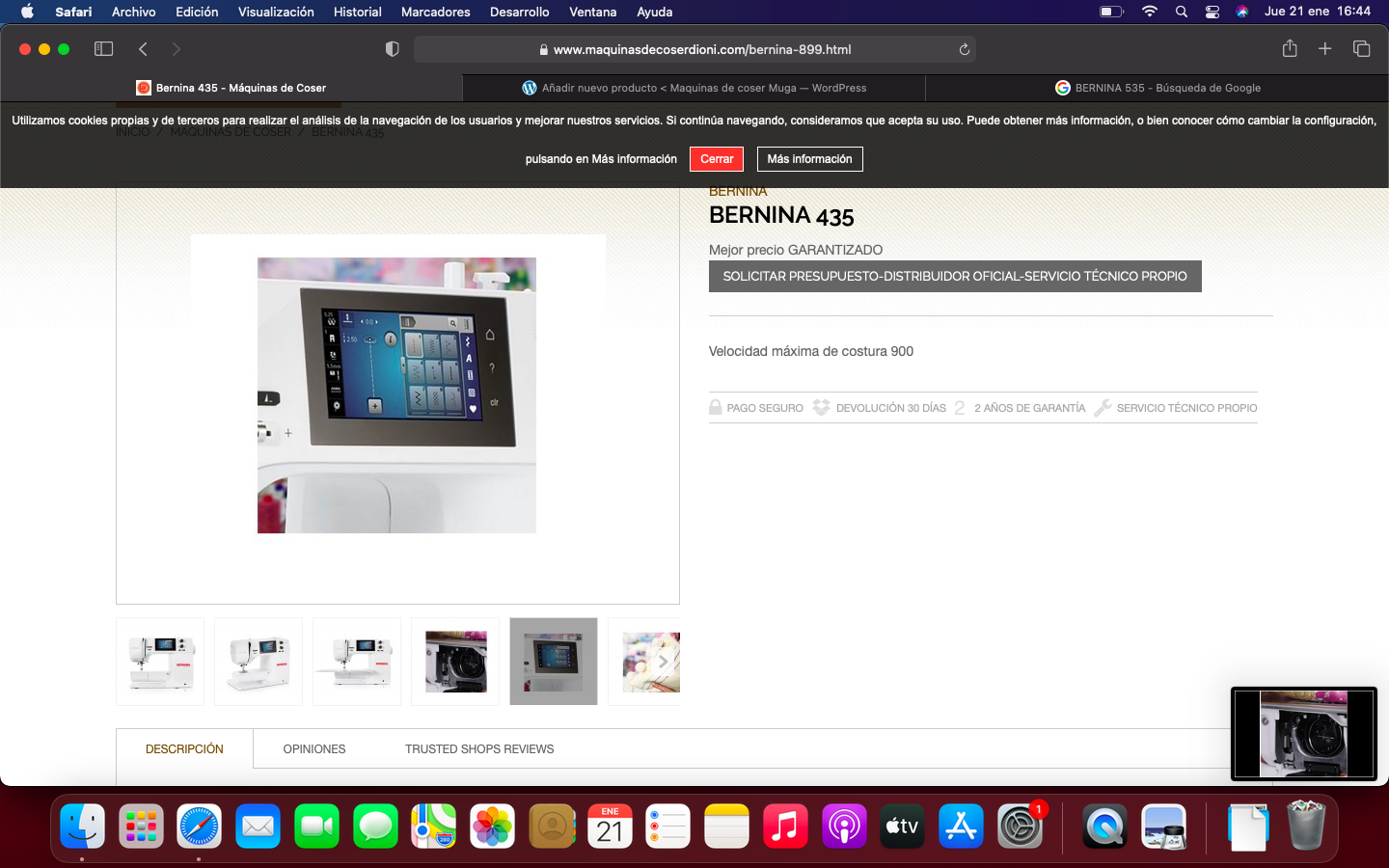Image resolution: width=1389 pixels, height=868 pixels.
Task: Click the main product touchscreen image
Action: [396, 395]
